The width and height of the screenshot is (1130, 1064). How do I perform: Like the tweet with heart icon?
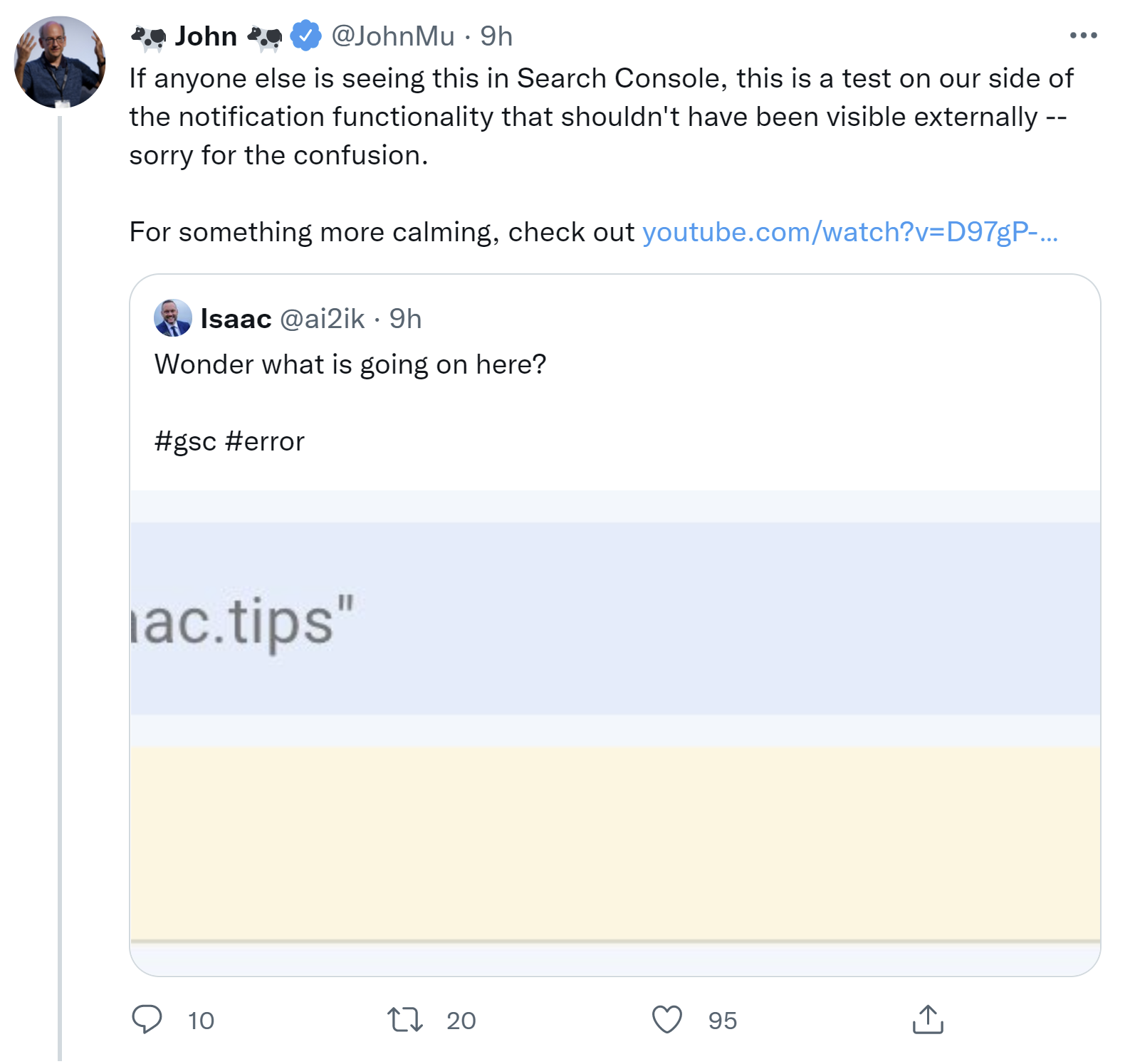click(x=667, y=1019)
